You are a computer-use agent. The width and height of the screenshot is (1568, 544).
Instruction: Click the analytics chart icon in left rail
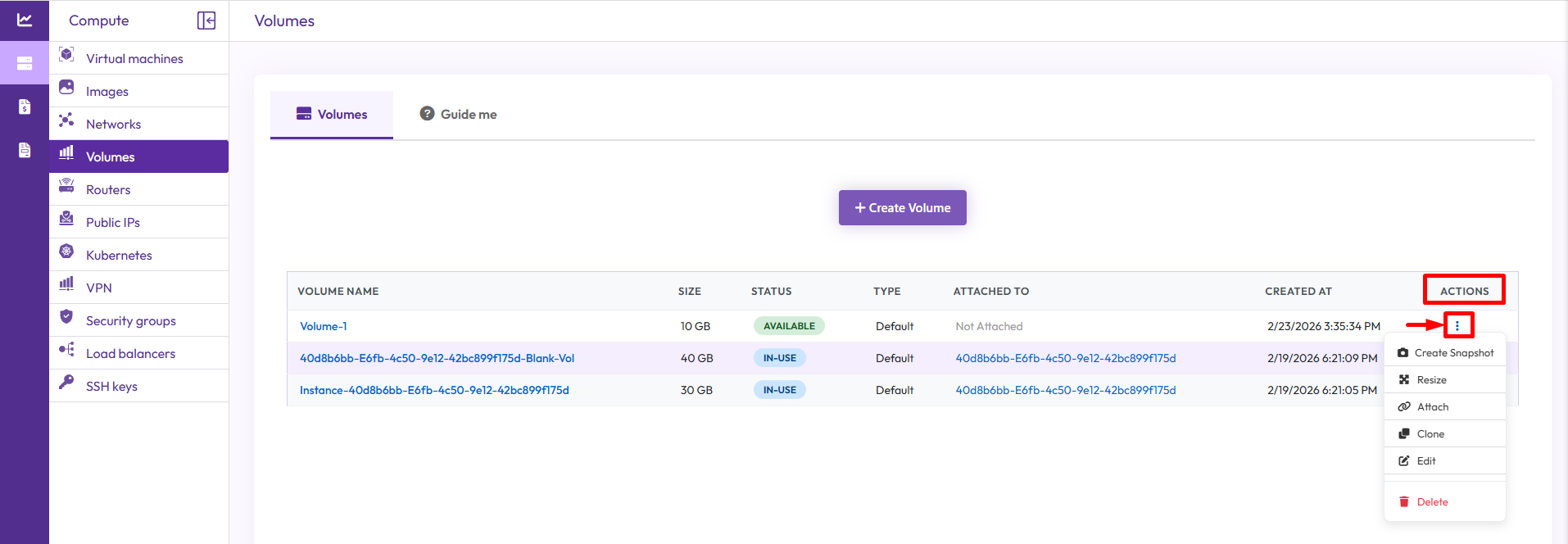point(25,20)
